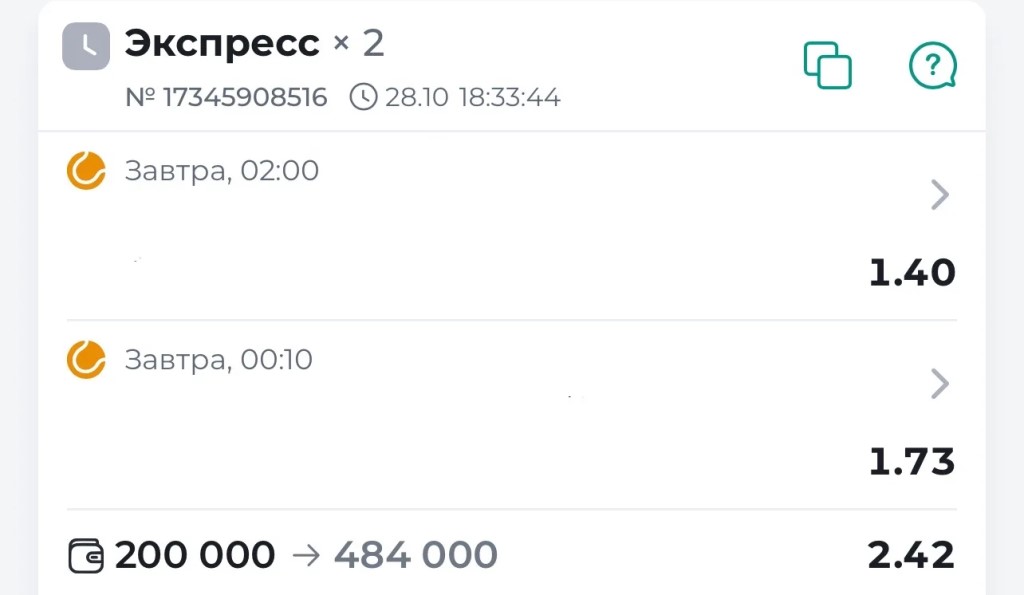Expand the Завтра, 00:10 event chevron

click(x=939, y=383)
